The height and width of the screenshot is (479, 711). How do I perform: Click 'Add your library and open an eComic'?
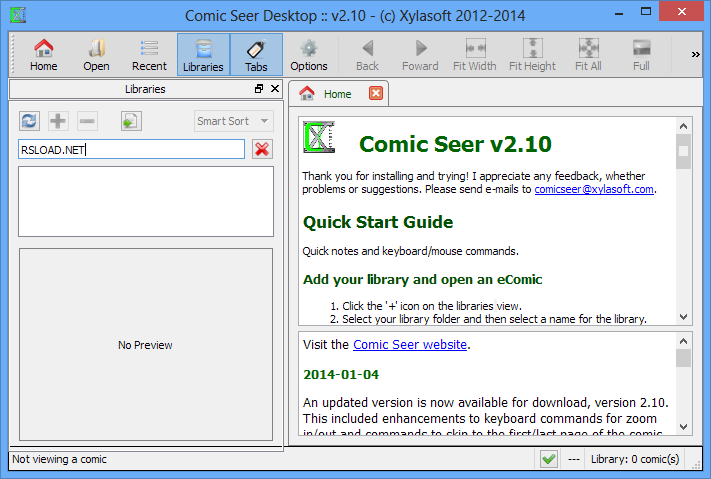422,279
